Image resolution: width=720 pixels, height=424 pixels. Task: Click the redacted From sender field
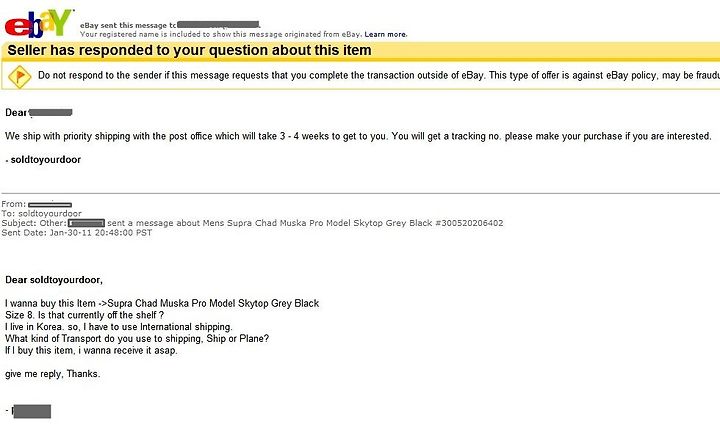(50, 204)
